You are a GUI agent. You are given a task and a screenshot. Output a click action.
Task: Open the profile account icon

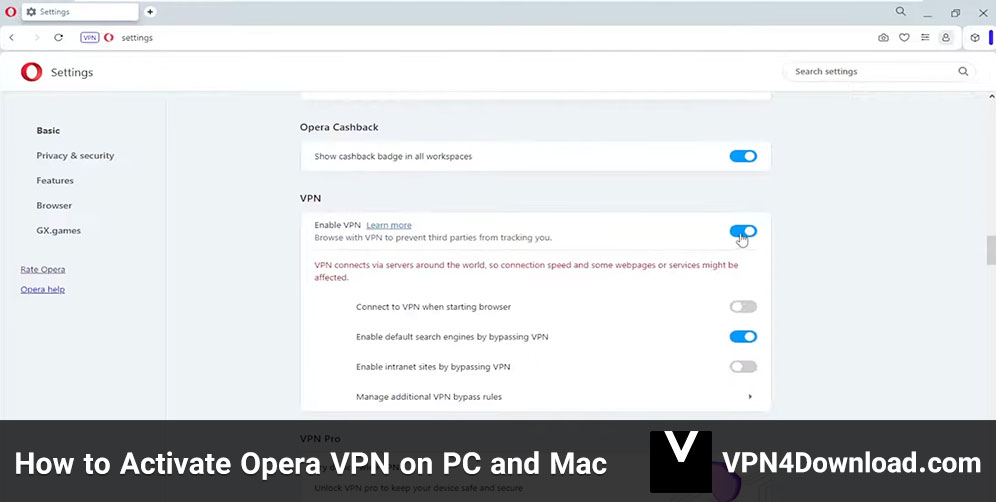click(x=946, y=38)
